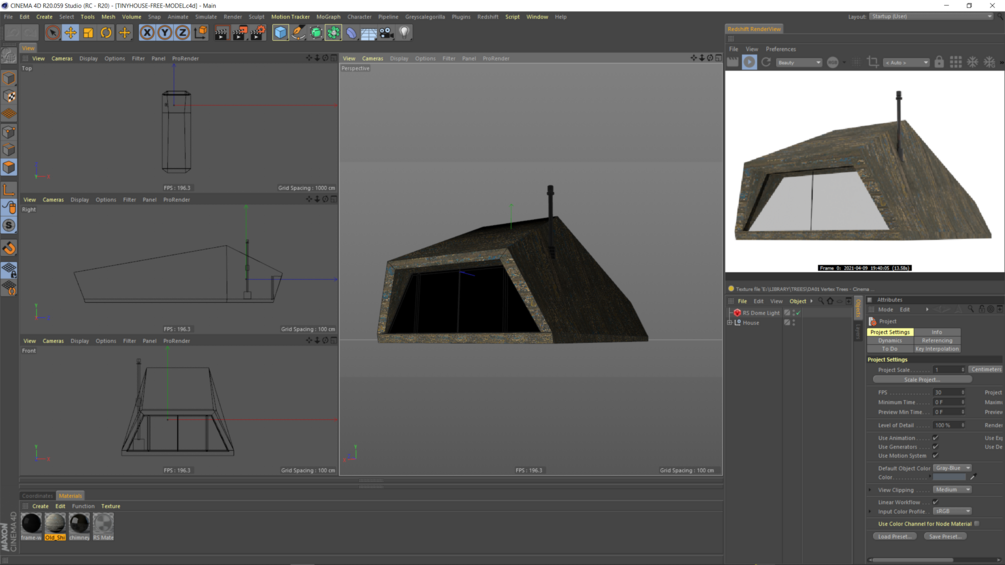Open the deformer capsule icon
1005x565 pixels.
(351, 32)
